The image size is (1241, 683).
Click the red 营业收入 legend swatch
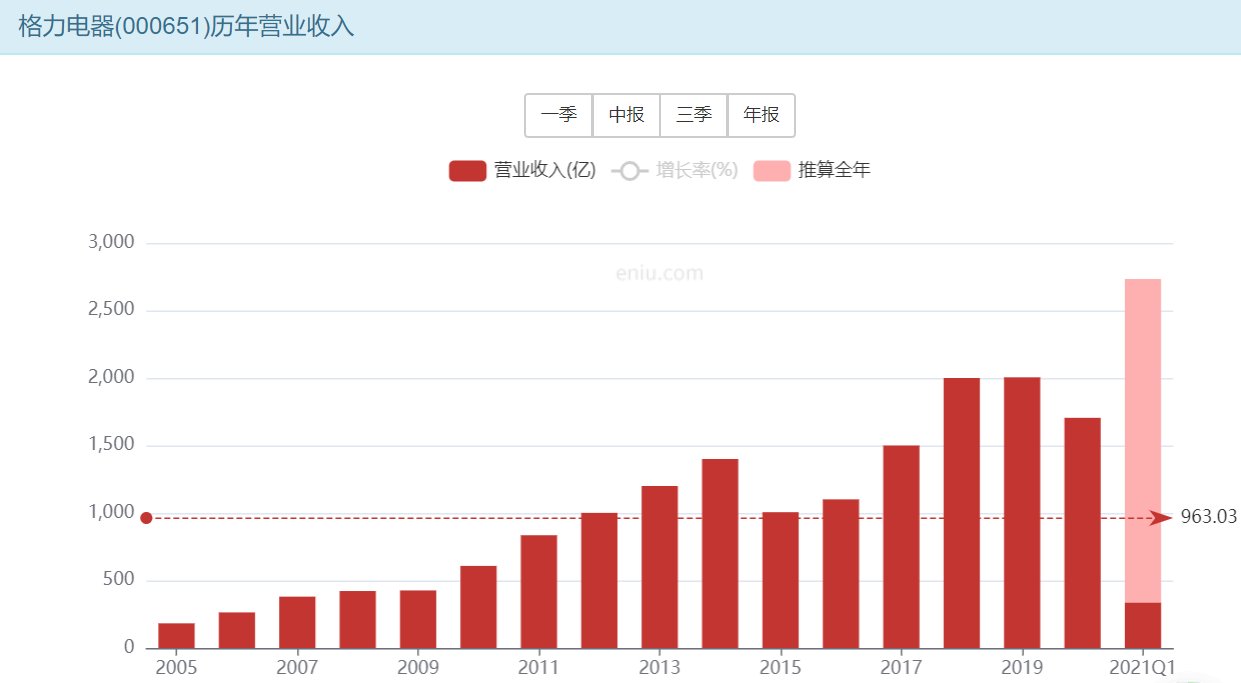(x=467, y=171)
